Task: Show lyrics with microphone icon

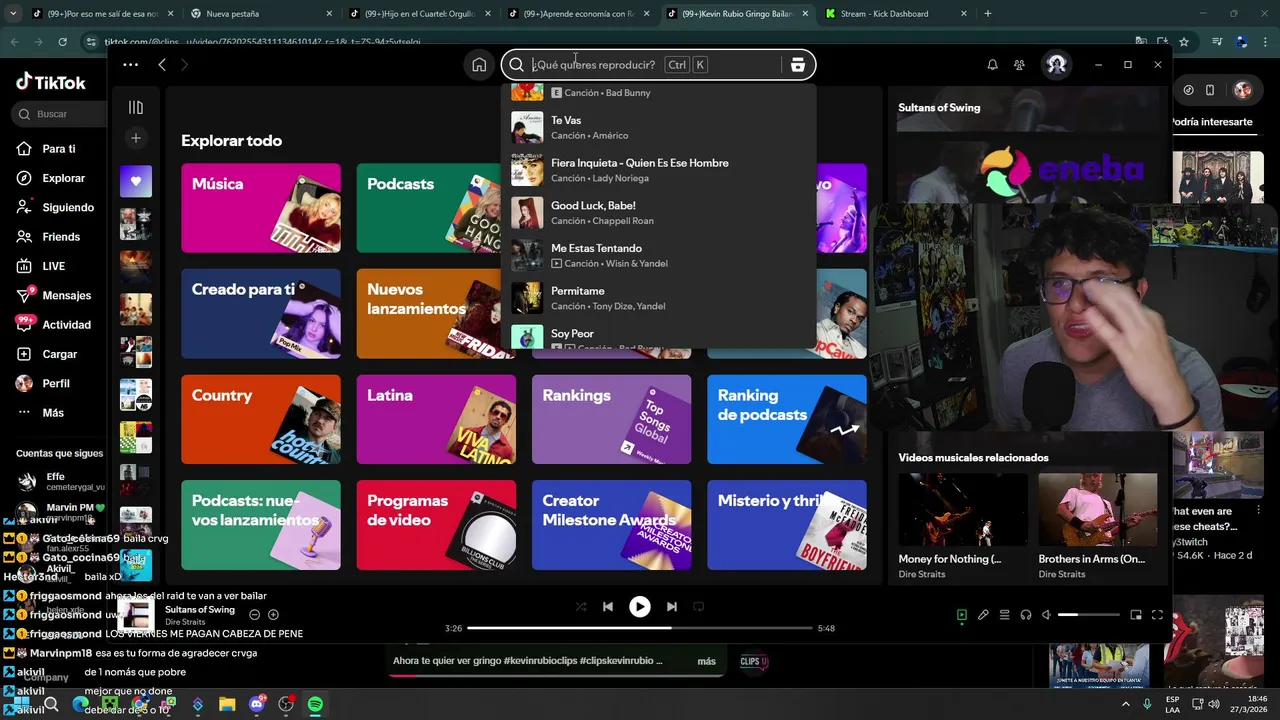Action: click(x=983, y=615)
